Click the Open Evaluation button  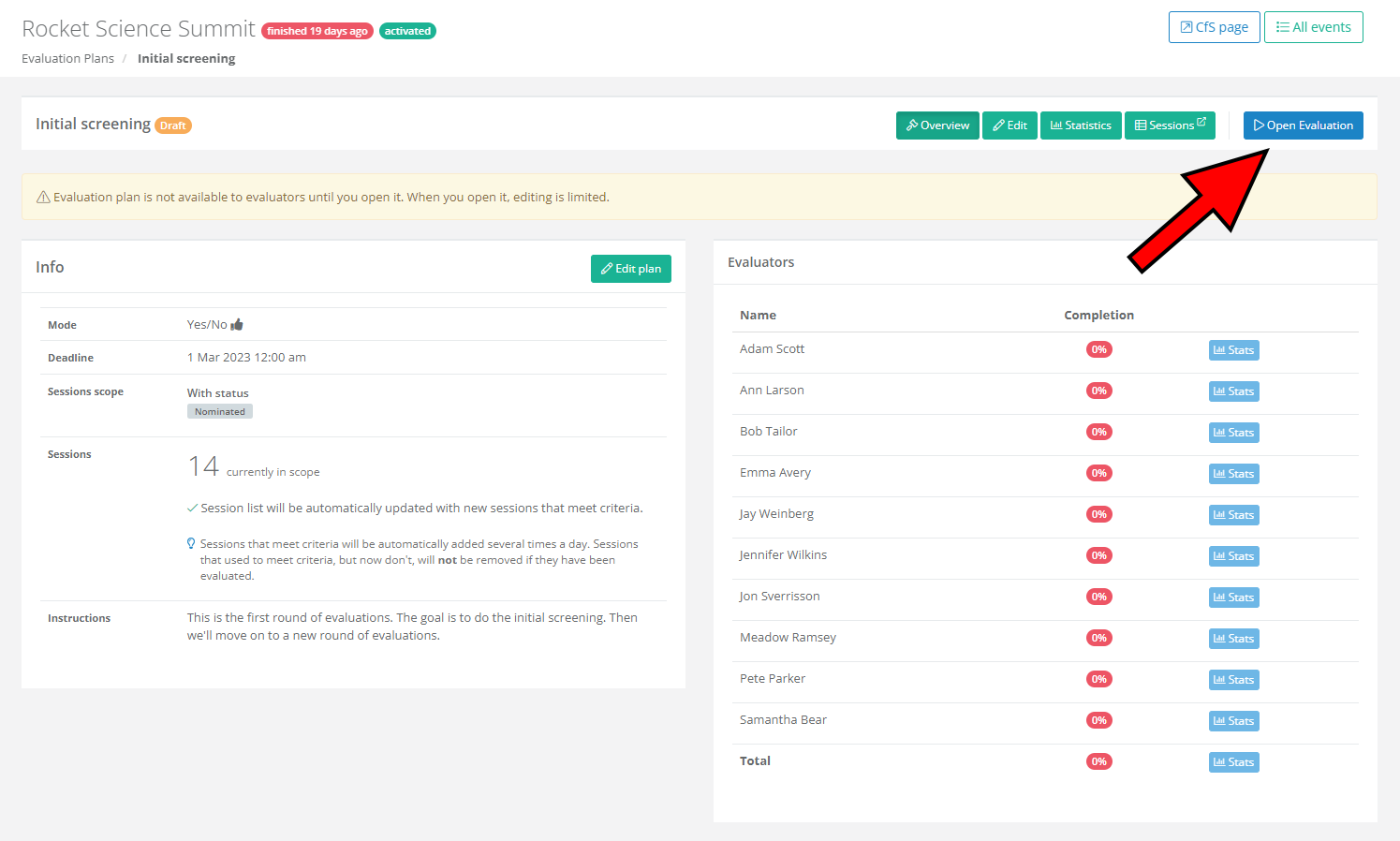1303,125
